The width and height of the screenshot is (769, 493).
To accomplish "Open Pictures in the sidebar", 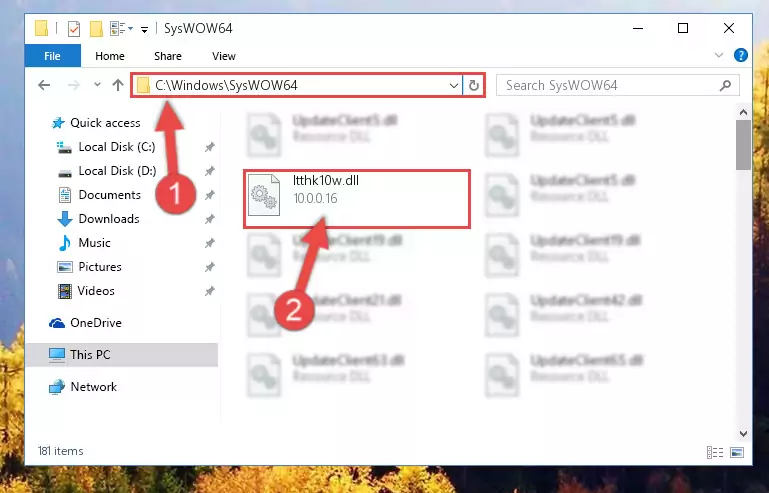I will 100,267.
